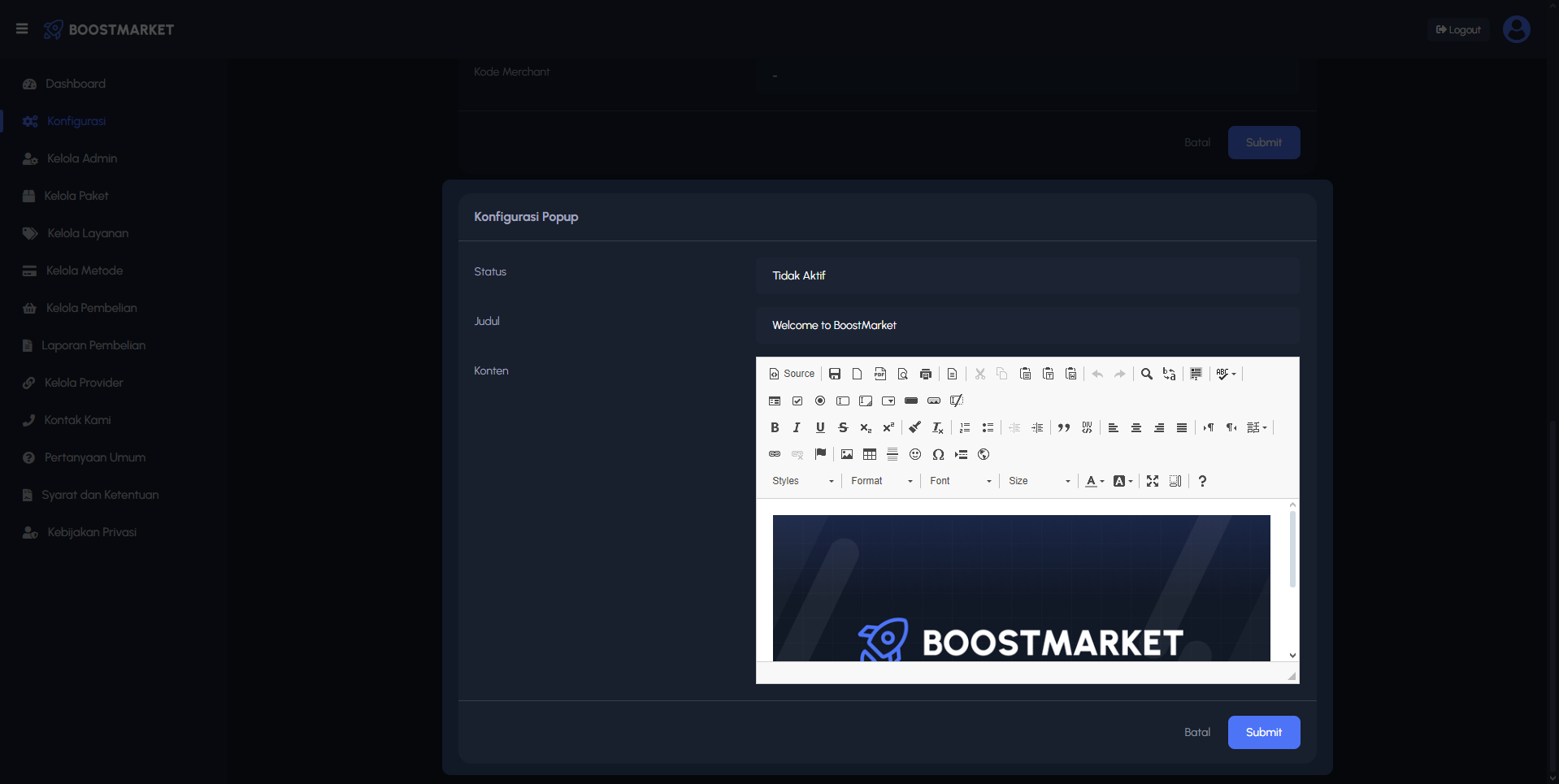The width and height of the screenshot is (1559, 784).
Task: Insert a form button element icon
Action: click(x=910, y=401)
